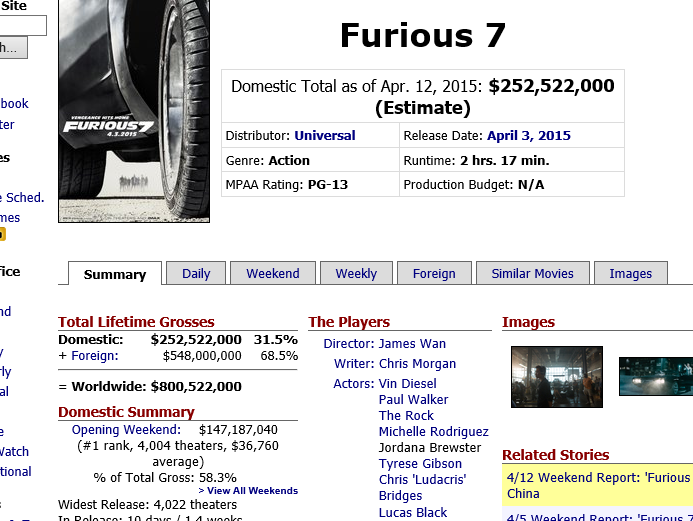Open the 4/12 Weekend Report story

(x=598, y=478)
